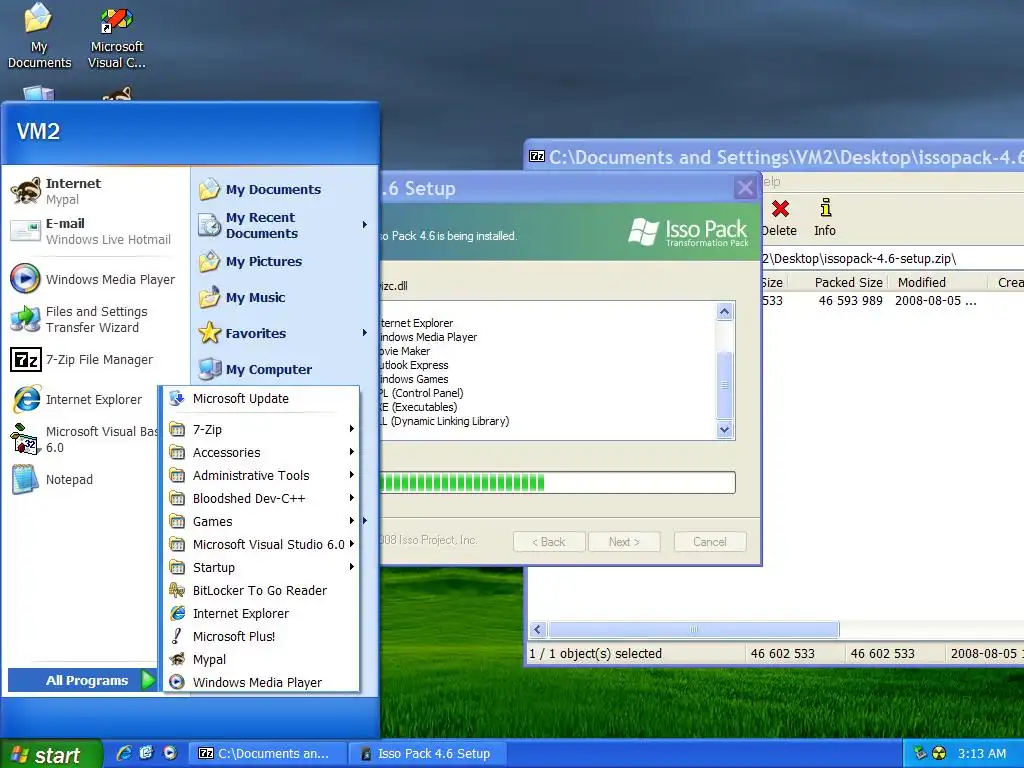Image resolution: width=1024 pixels, height=768 pixels.
Task: Click scroll up arrow in install log
Action: coord(724,312)
